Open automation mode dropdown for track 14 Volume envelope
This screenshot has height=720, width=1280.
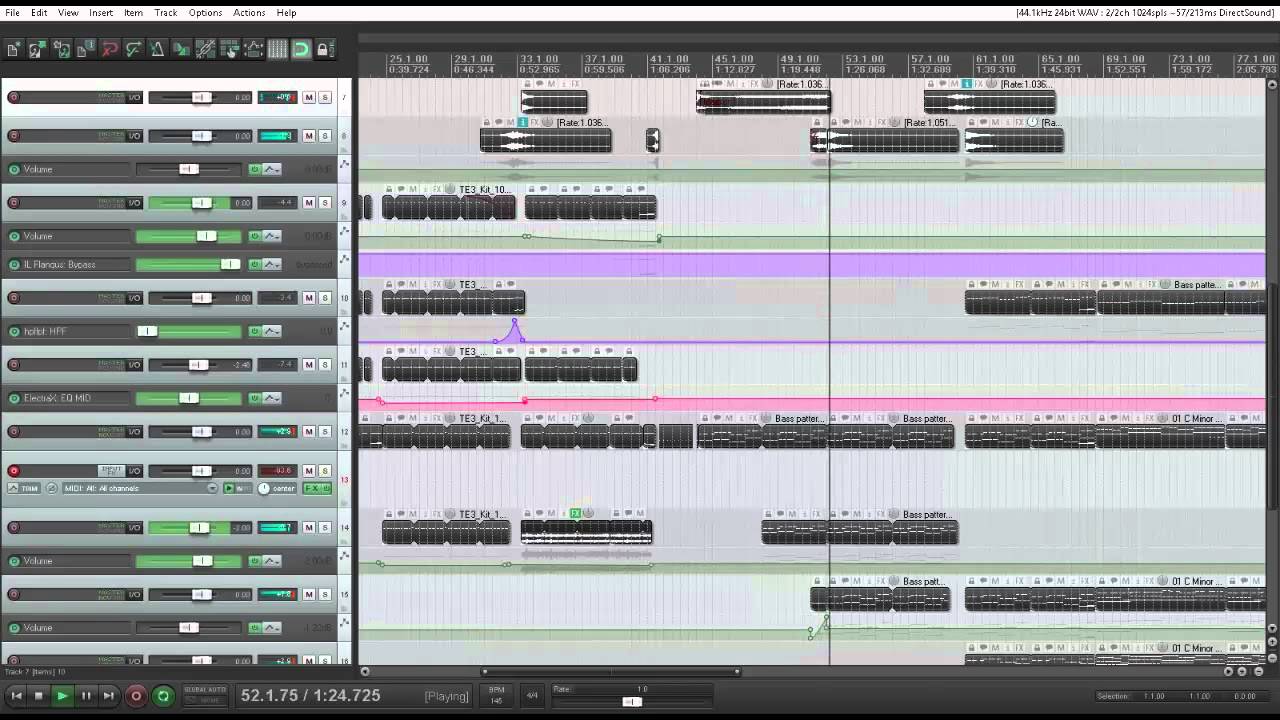[x=271, y=561]
